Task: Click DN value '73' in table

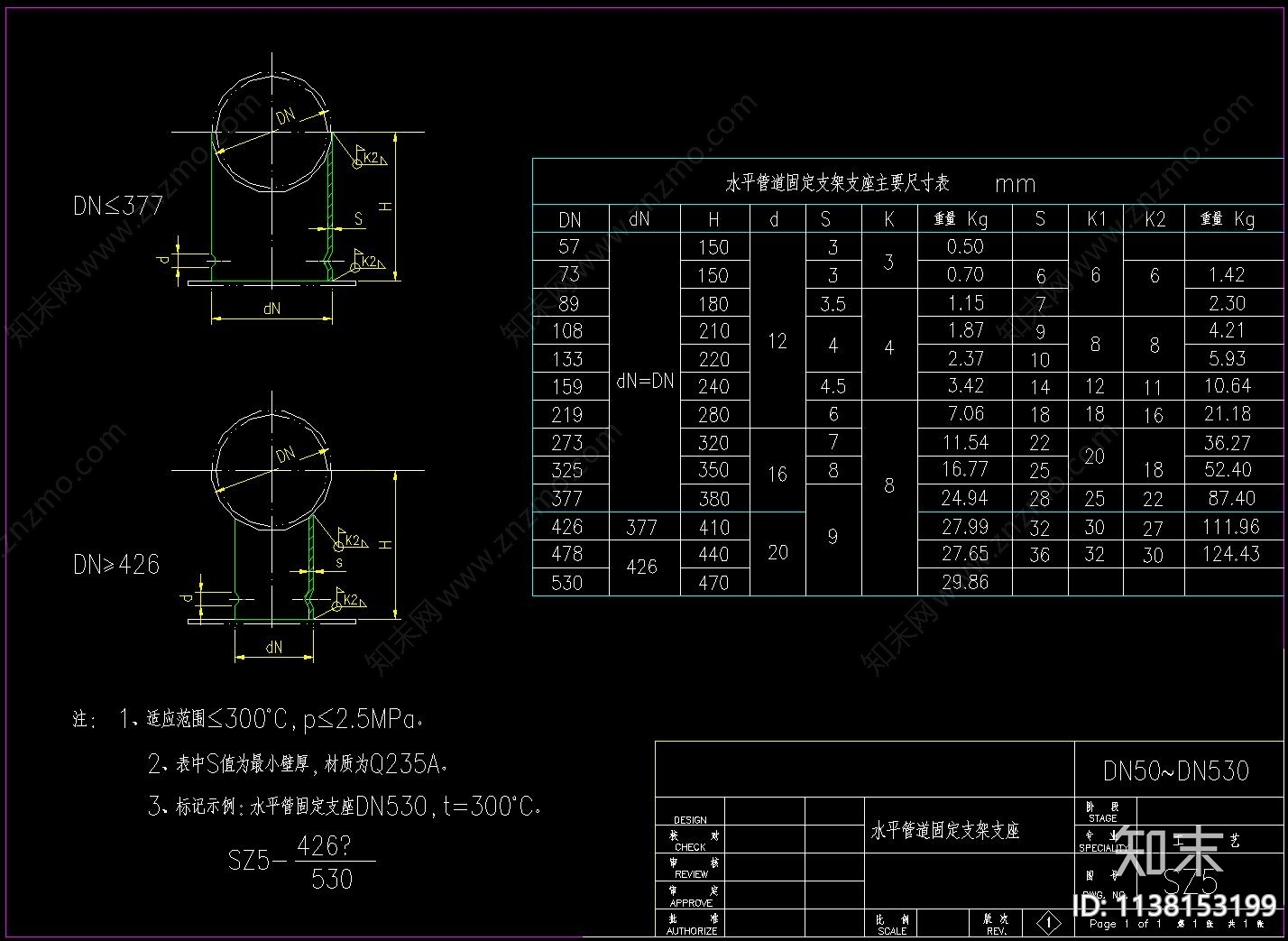Action: [x=569, y=274]
